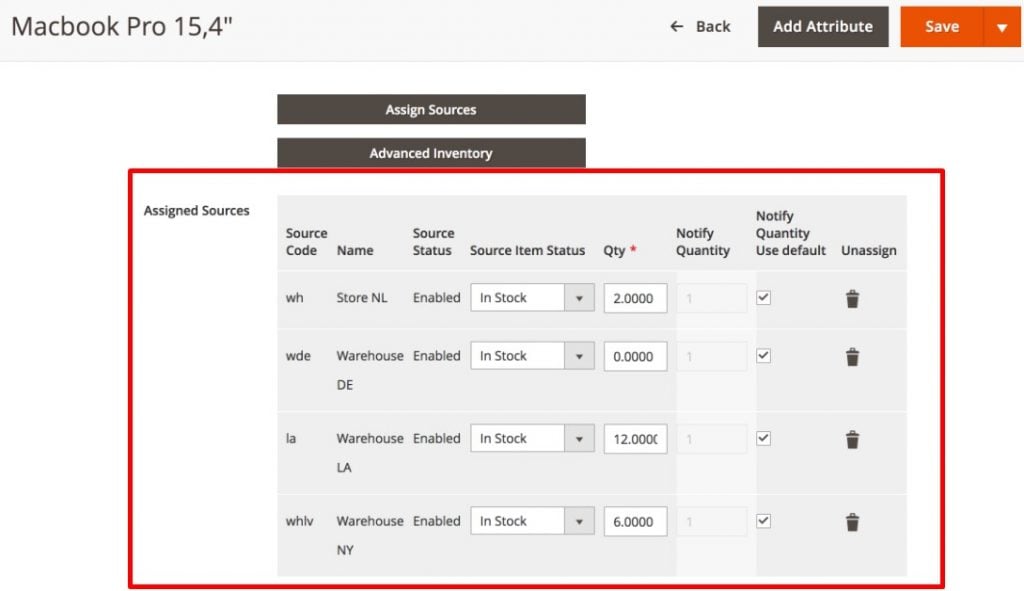Edit the Qty field for Store NL
The height and width of the screenshot is (591, 1024).
click(635, 297)
